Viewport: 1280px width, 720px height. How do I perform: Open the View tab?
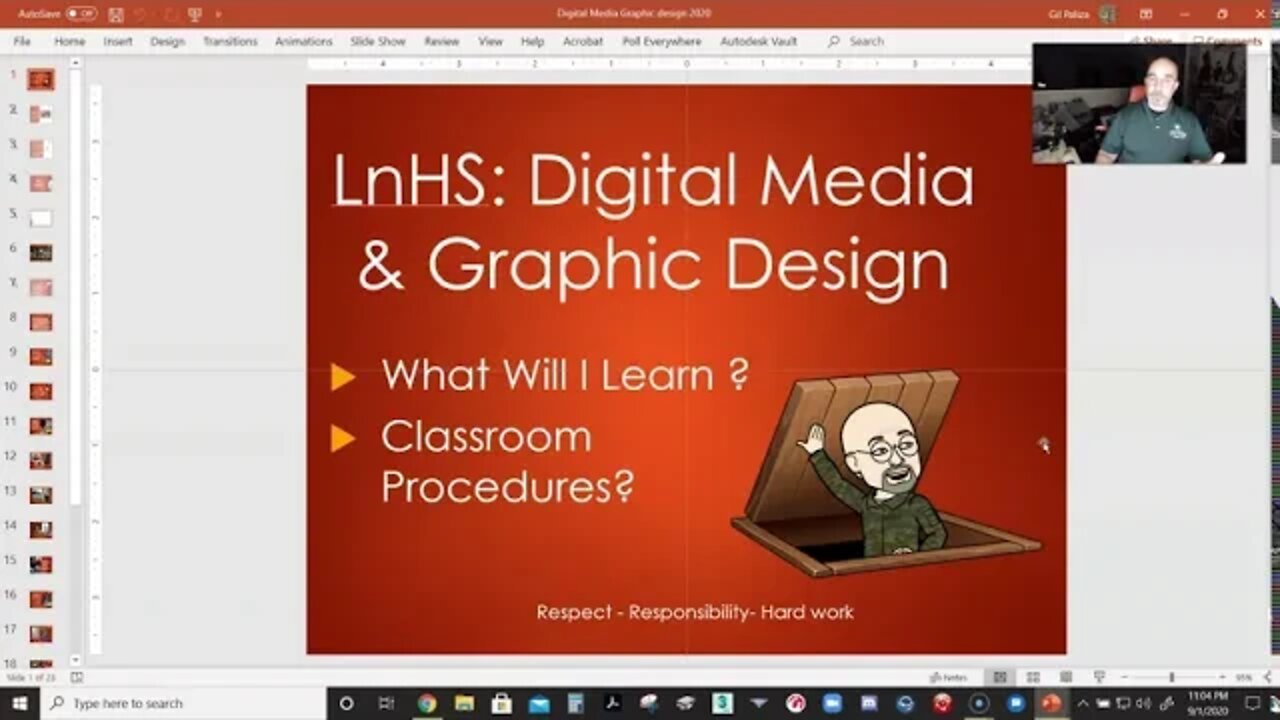(x=490, y=41)
